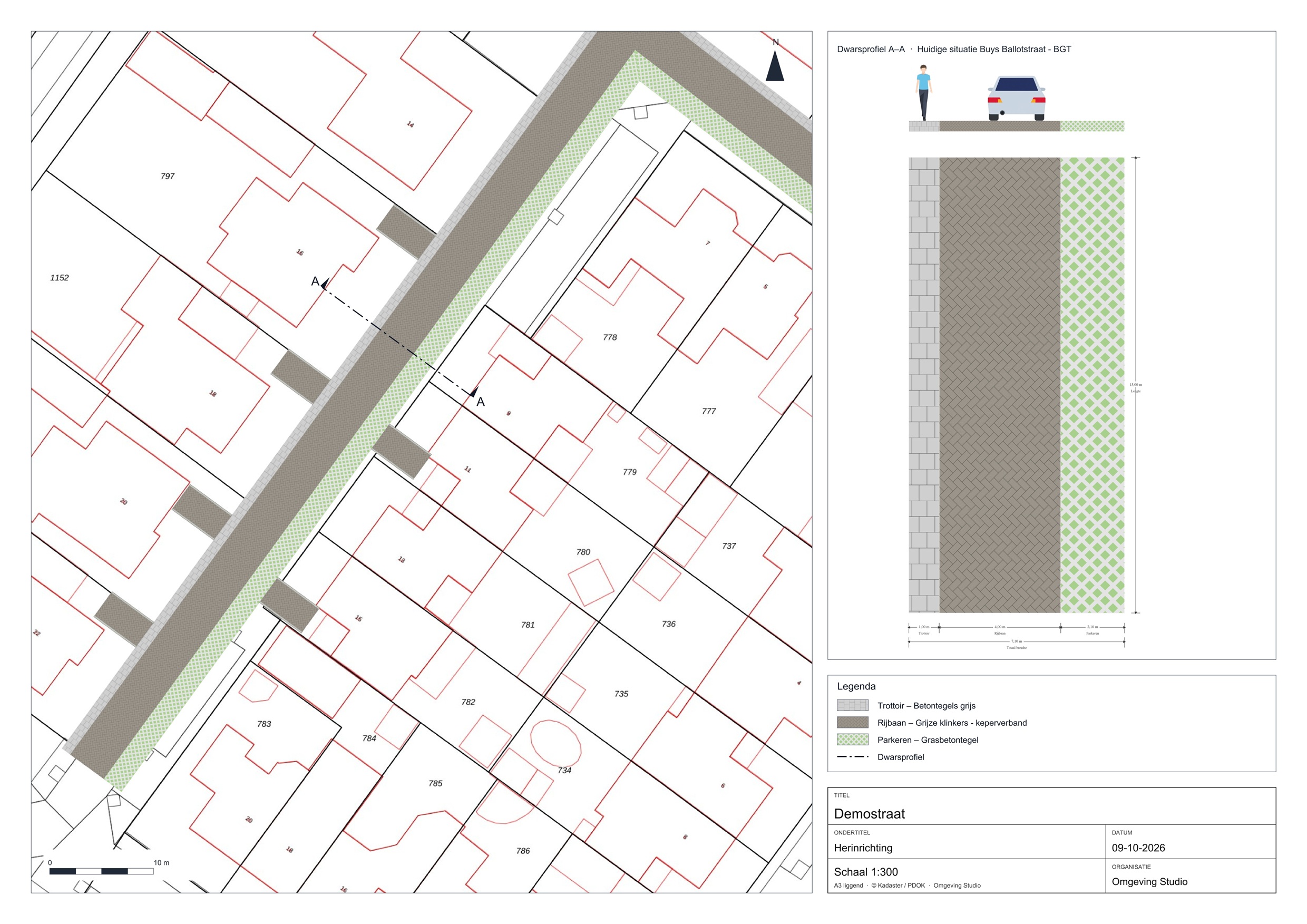Click the subtitle 'Herinrichting'
Screen dimensions: 1307x924
863,848
